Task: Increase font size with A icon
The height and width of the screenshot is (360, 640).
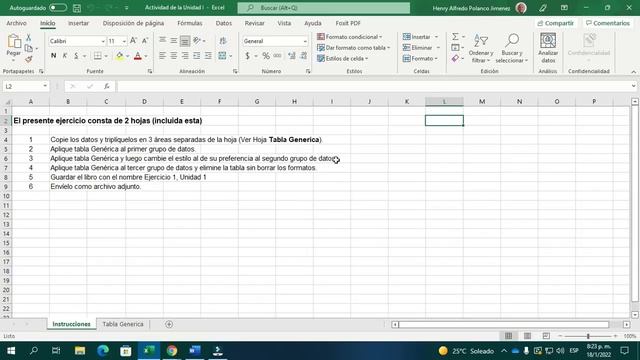Action: [x=133, y=41]
